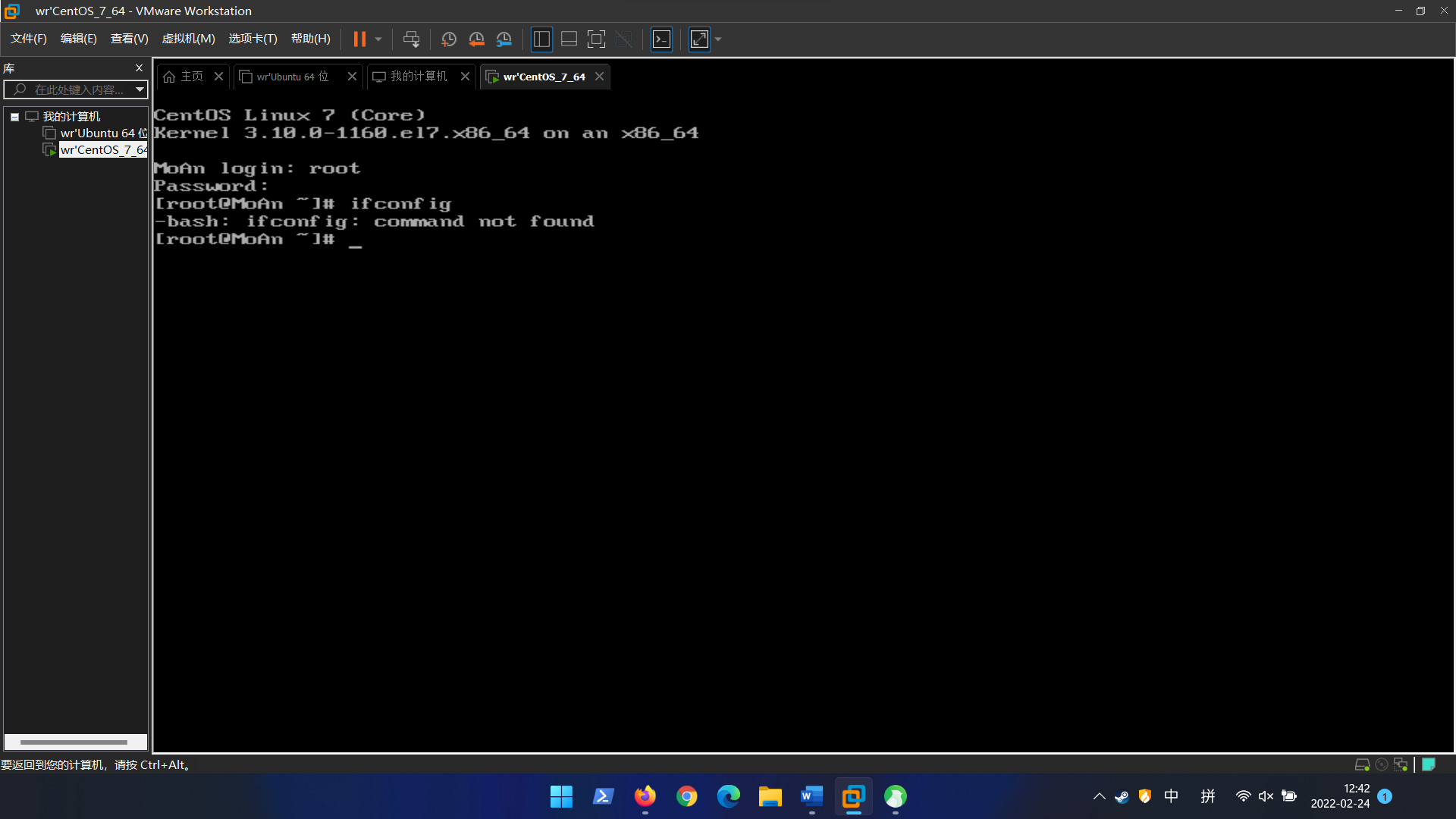Toggle the library sidebar view
This screenshot has width=1456, height=819.
[x=541, y=39]
